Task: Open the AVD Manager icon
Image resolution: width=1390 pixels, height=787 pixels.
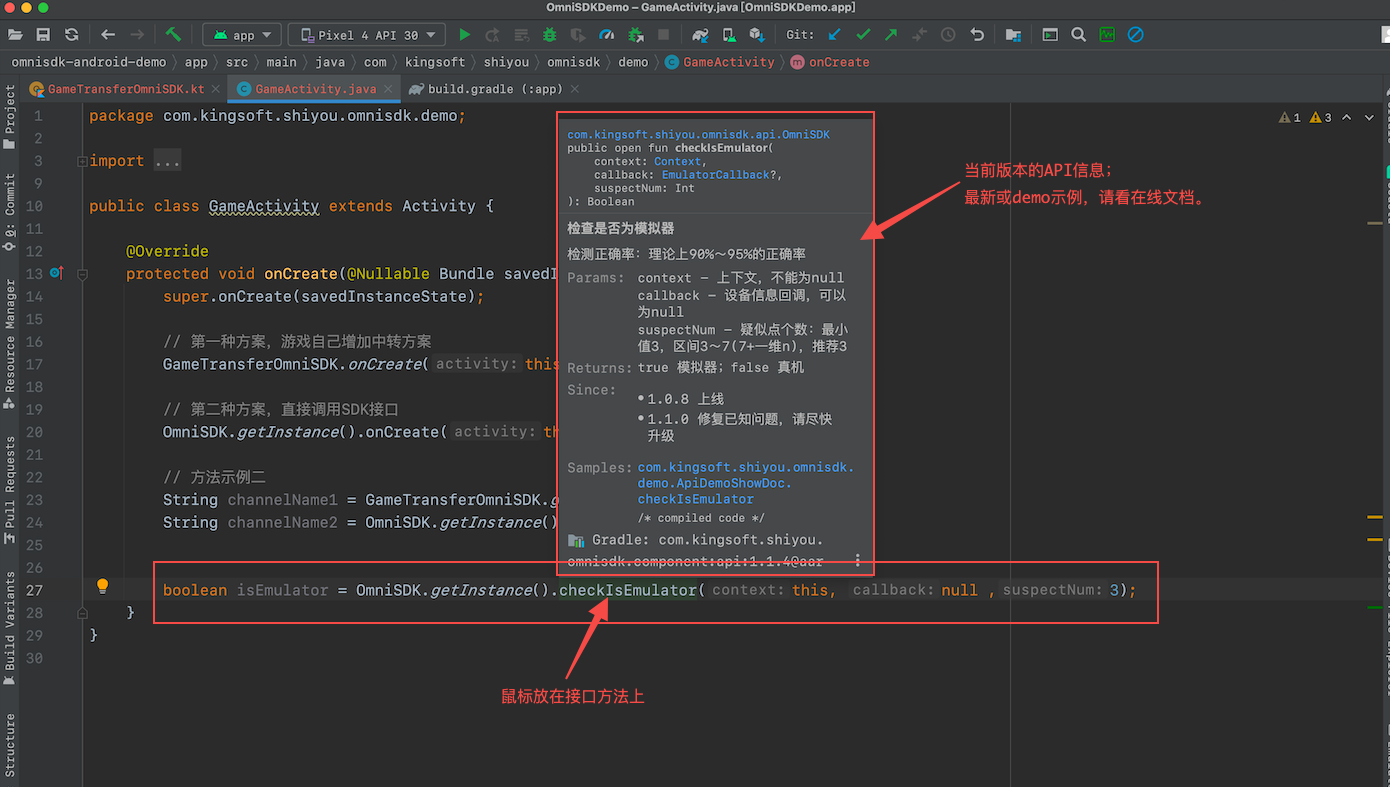Action: (729, 34)
